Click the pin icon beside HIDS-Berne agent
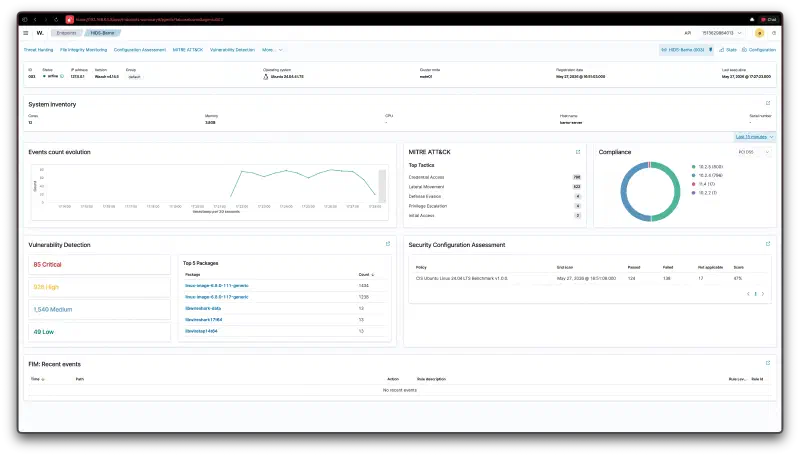 click(x=710, y=50)
